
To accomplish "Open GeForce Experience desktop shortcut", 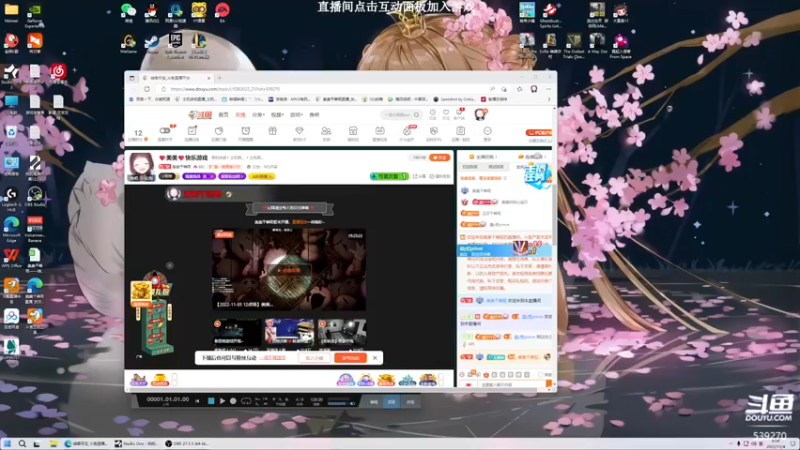I will point(35,13).
